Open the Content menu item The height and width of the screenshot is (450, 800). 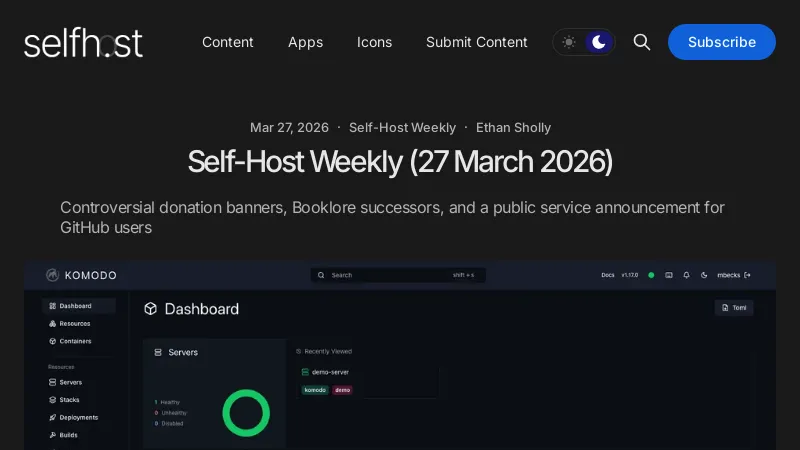(x=228, y=42)
